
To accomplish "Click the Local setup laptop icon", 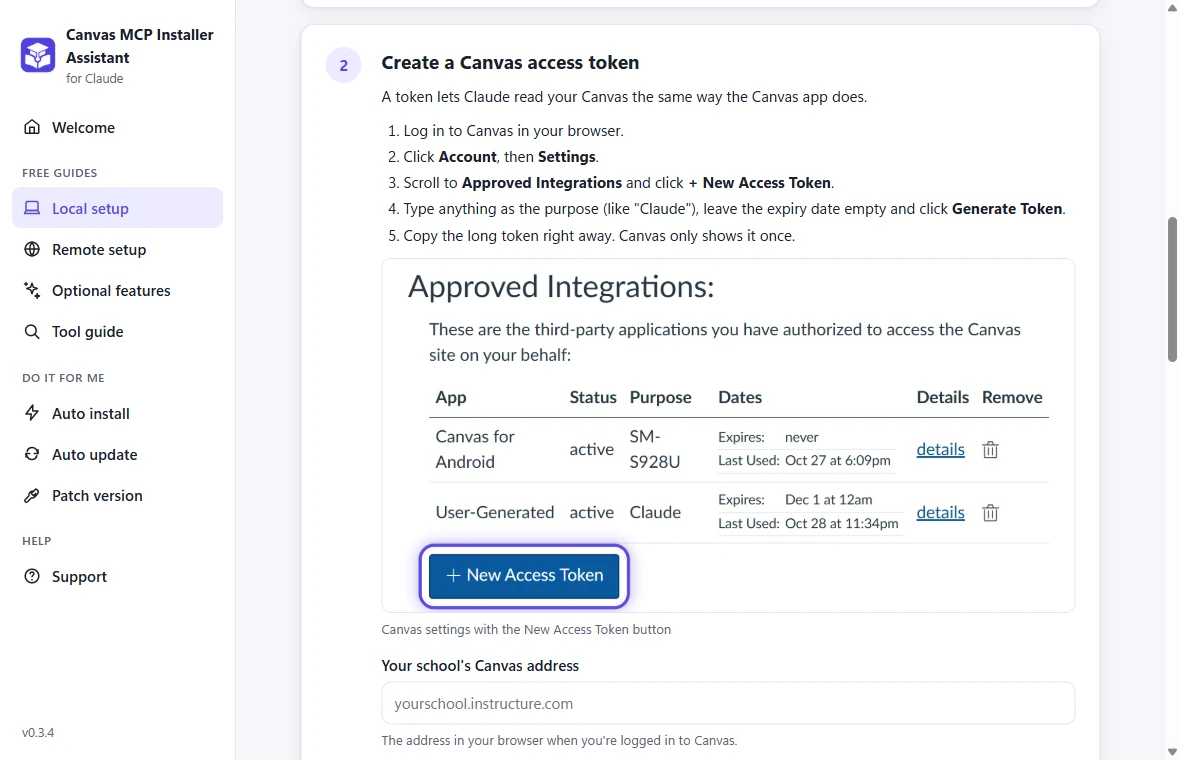I will pyautogui.click(x=32, y=208).
